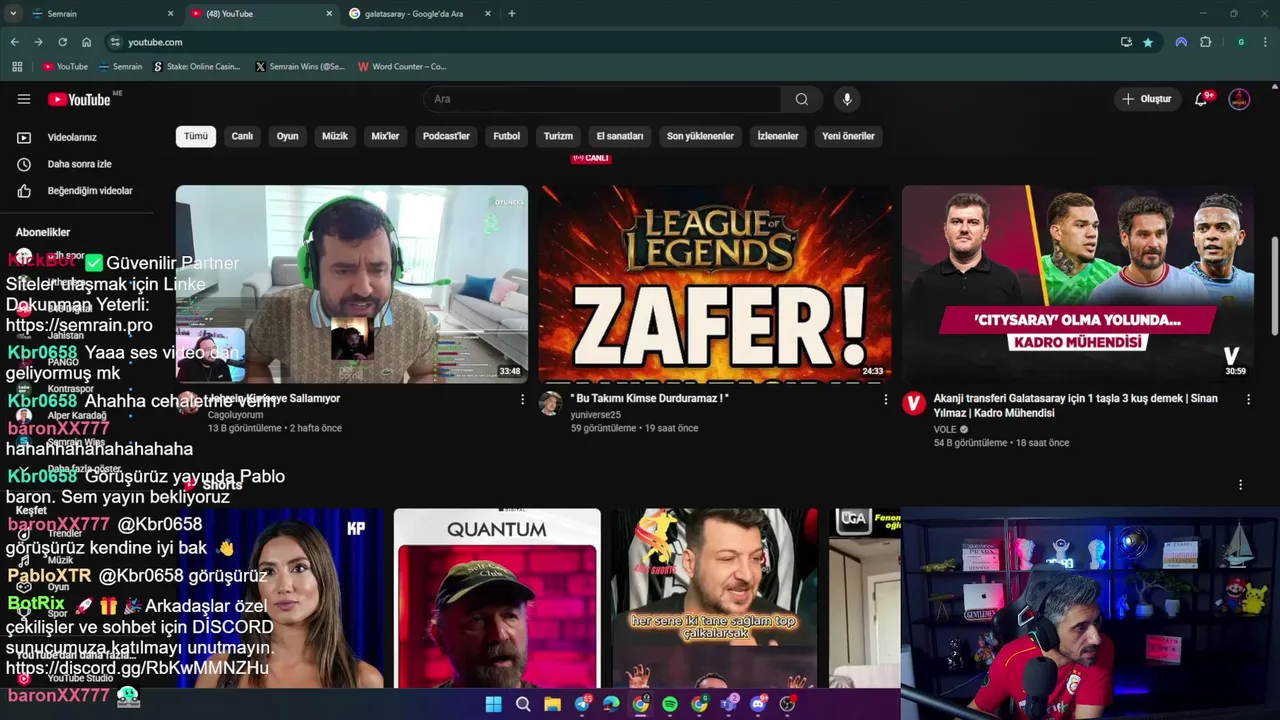This screenshot has height=720, width=1280.
Task: Open File Explorer from the taskbar
Action: 552,704
